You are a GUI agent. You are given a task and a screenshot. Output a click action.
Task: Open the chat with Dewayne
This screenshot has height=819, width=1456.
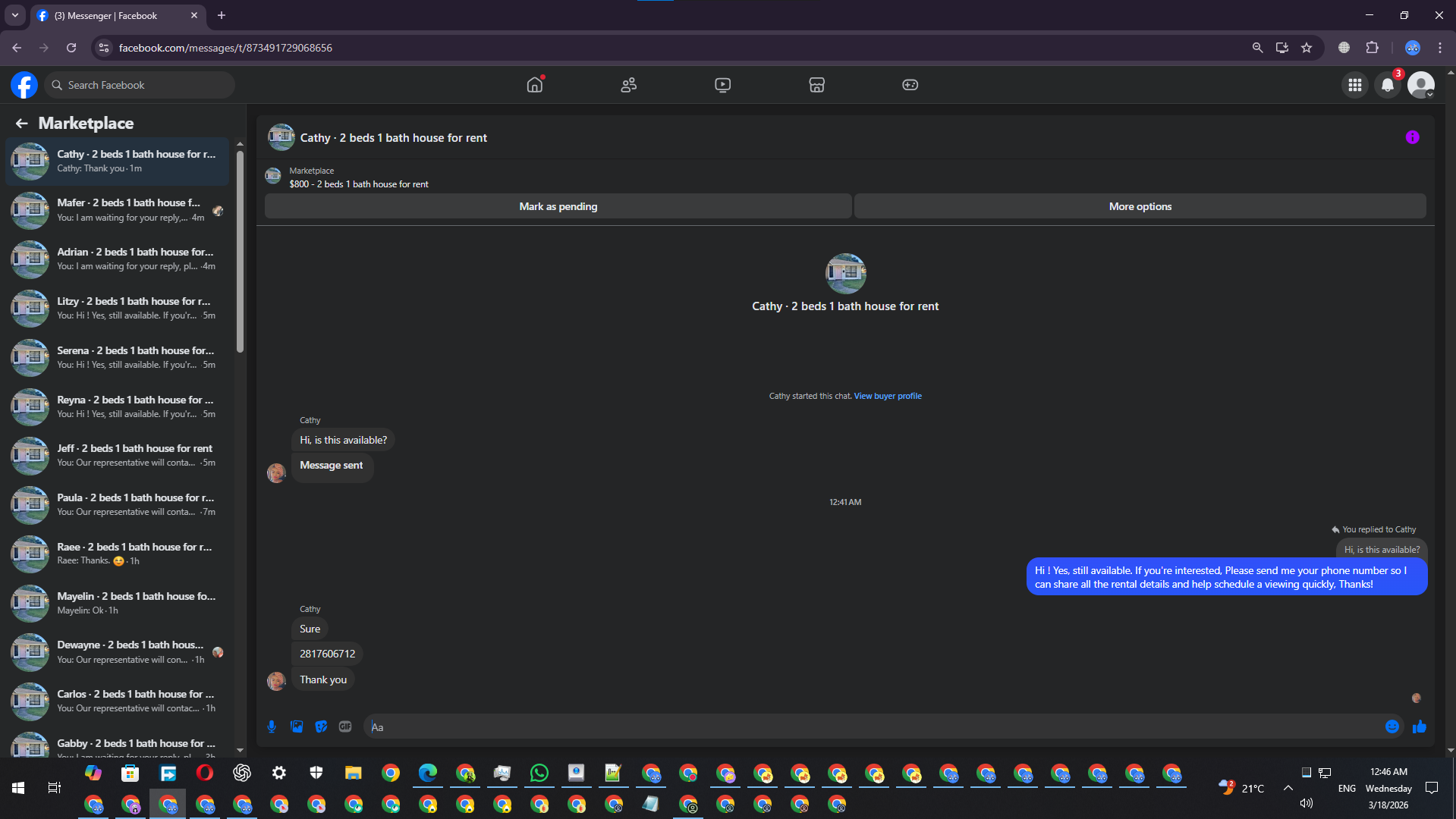118,652
